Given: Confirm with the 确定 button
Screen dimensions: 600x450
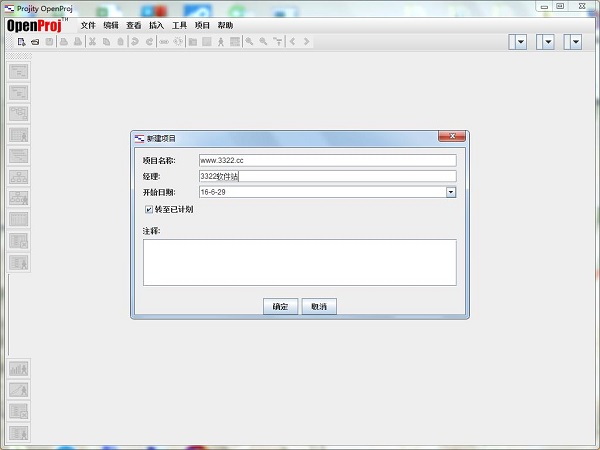Looking at the screenshot, I should pos(280,307).
